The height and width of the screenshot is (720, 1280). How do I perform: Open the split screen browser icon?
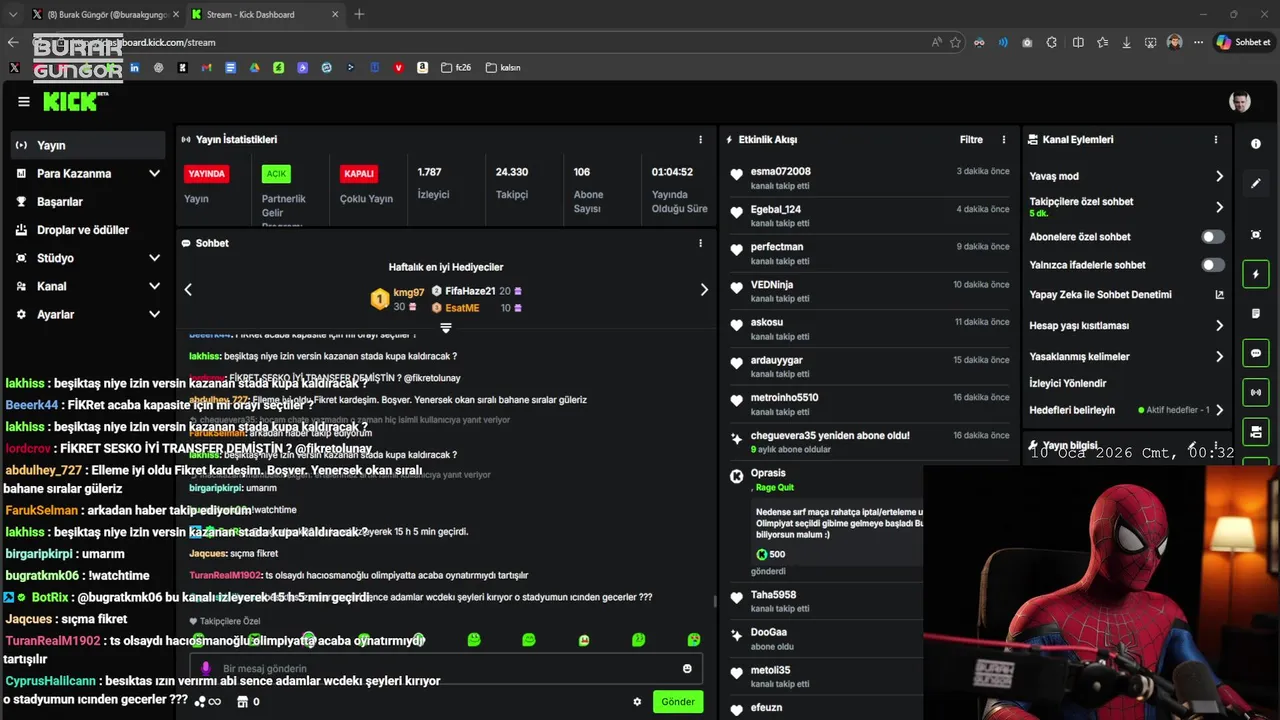pyautogui.click(x=1078, y=42)
